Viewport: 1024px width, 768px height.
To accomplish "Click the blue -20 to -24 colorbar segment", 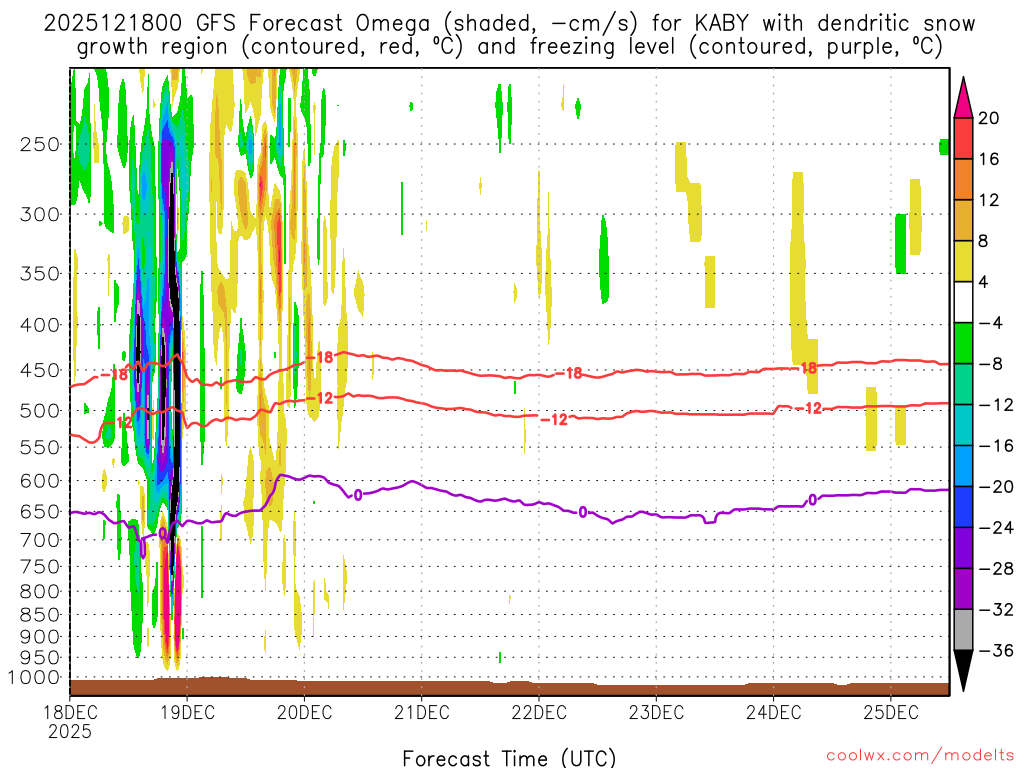I will click(x=963, y=507).
